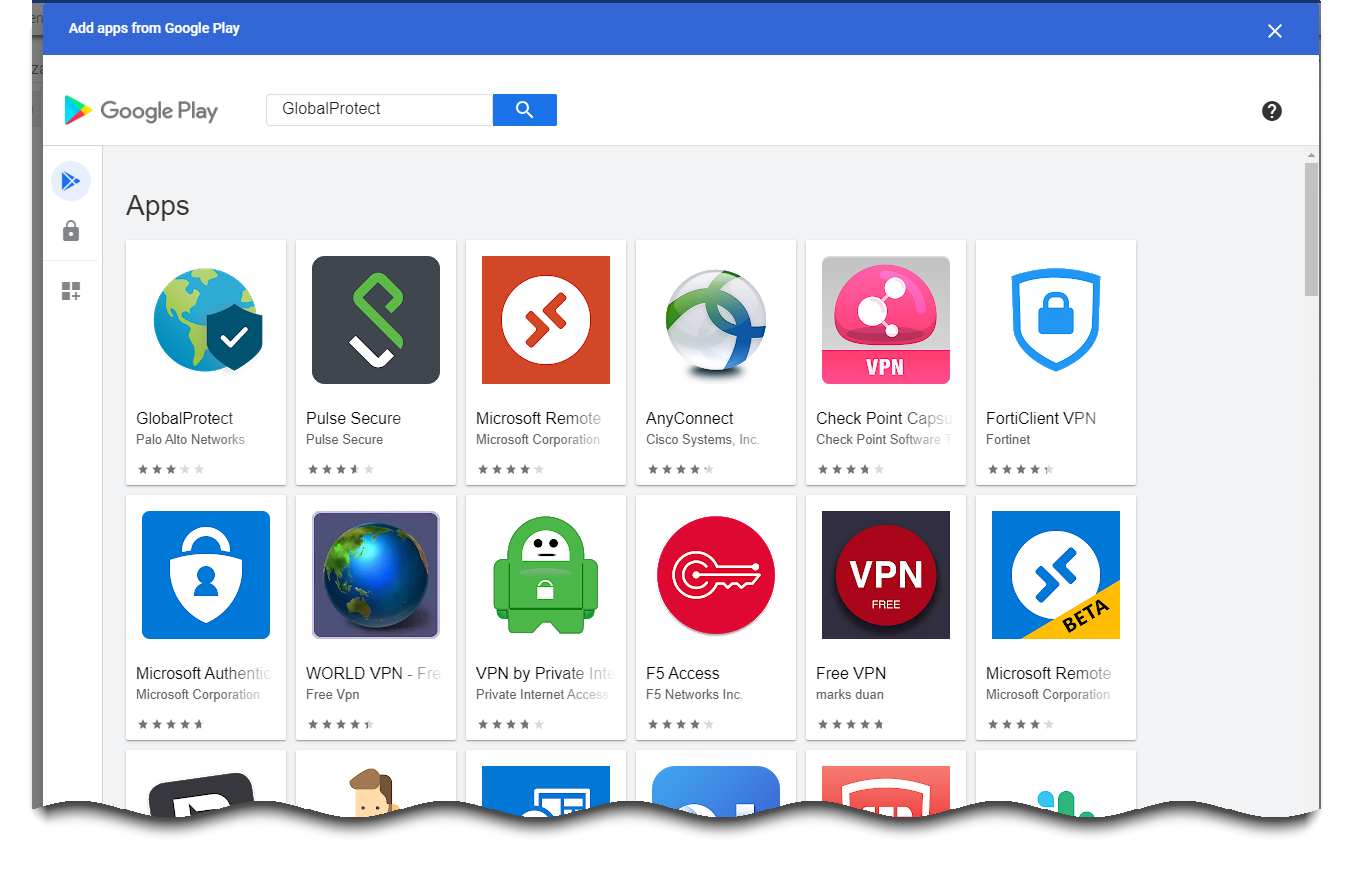This screenshot has height=882, width=1353.
Task: Click the FortiClient VPN app title
Action: coord(1041,418)
